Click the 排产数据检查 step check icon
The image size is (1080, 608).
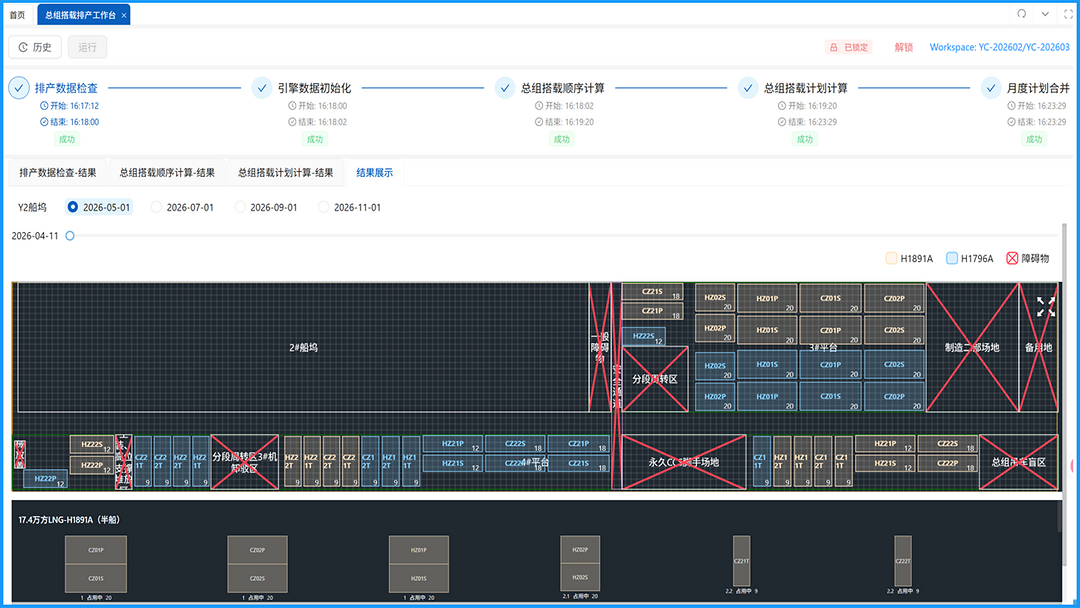point(19,88)
